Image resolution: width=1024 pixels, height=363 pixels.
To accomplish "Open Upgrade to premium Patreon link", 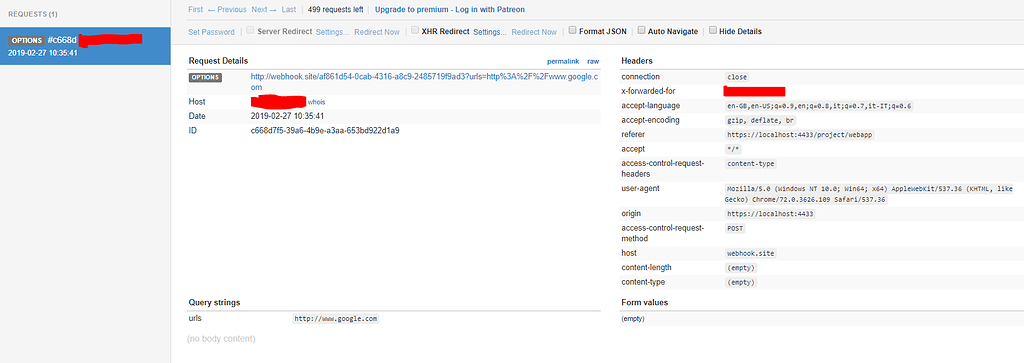I will pyautogui.click(x=449, y=10).
